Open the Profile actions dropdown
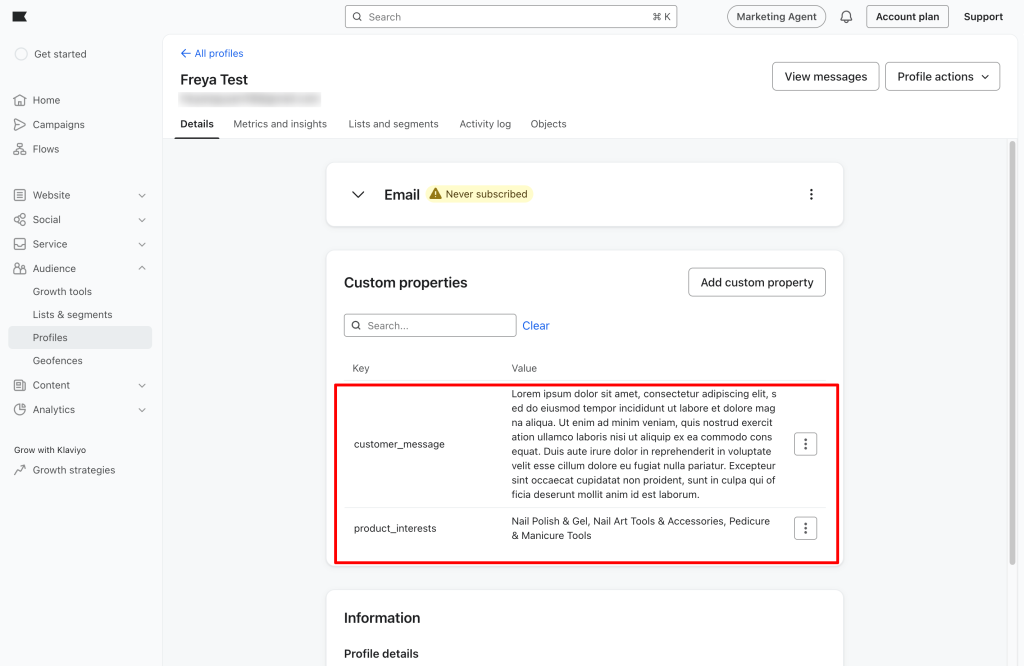1024x666 pixels. point(942,76)
